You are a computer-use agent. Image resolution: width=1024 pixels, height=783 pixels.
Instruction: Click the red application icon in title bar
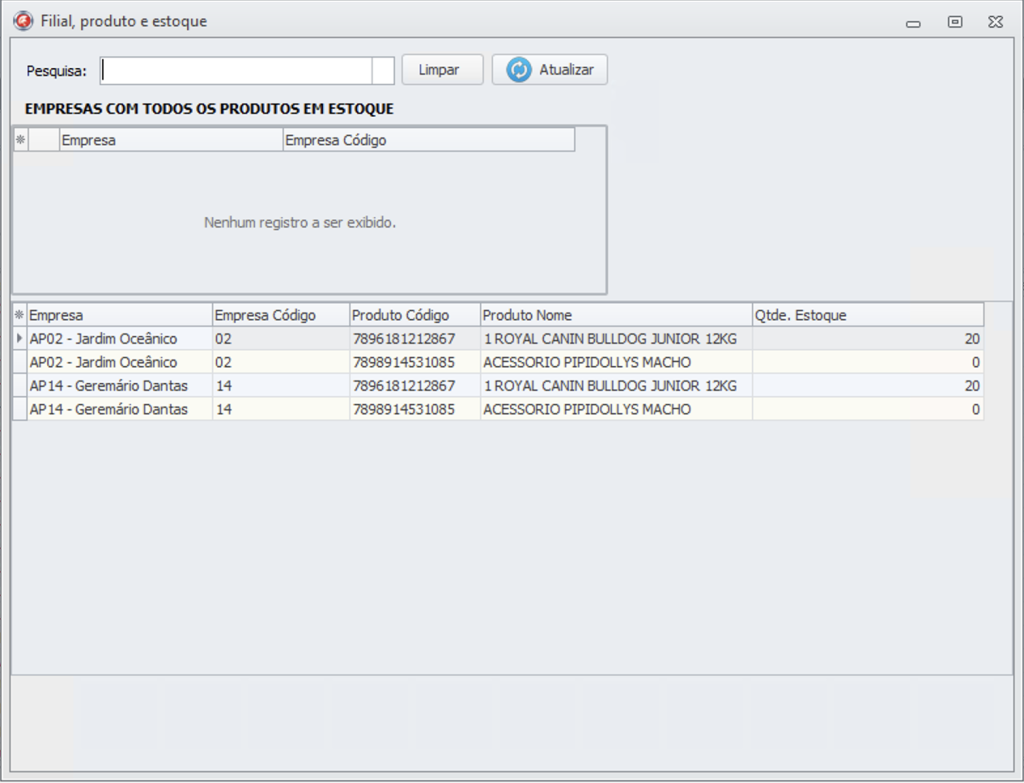tap(23, 21)
